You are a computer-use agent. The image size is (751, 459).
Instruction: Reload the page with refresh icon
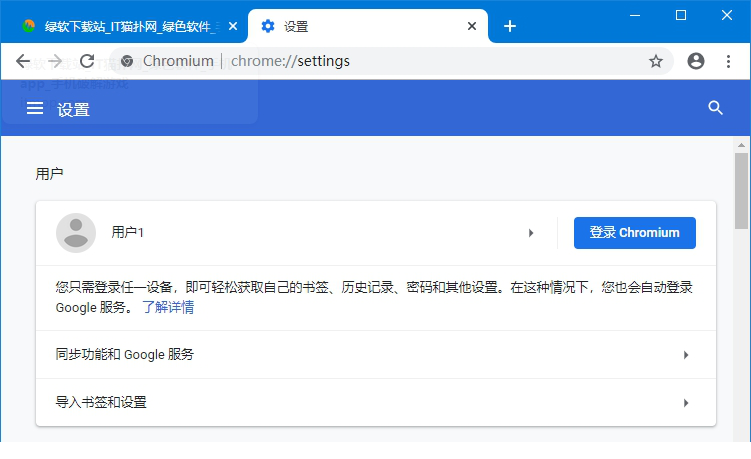[87, 61]
